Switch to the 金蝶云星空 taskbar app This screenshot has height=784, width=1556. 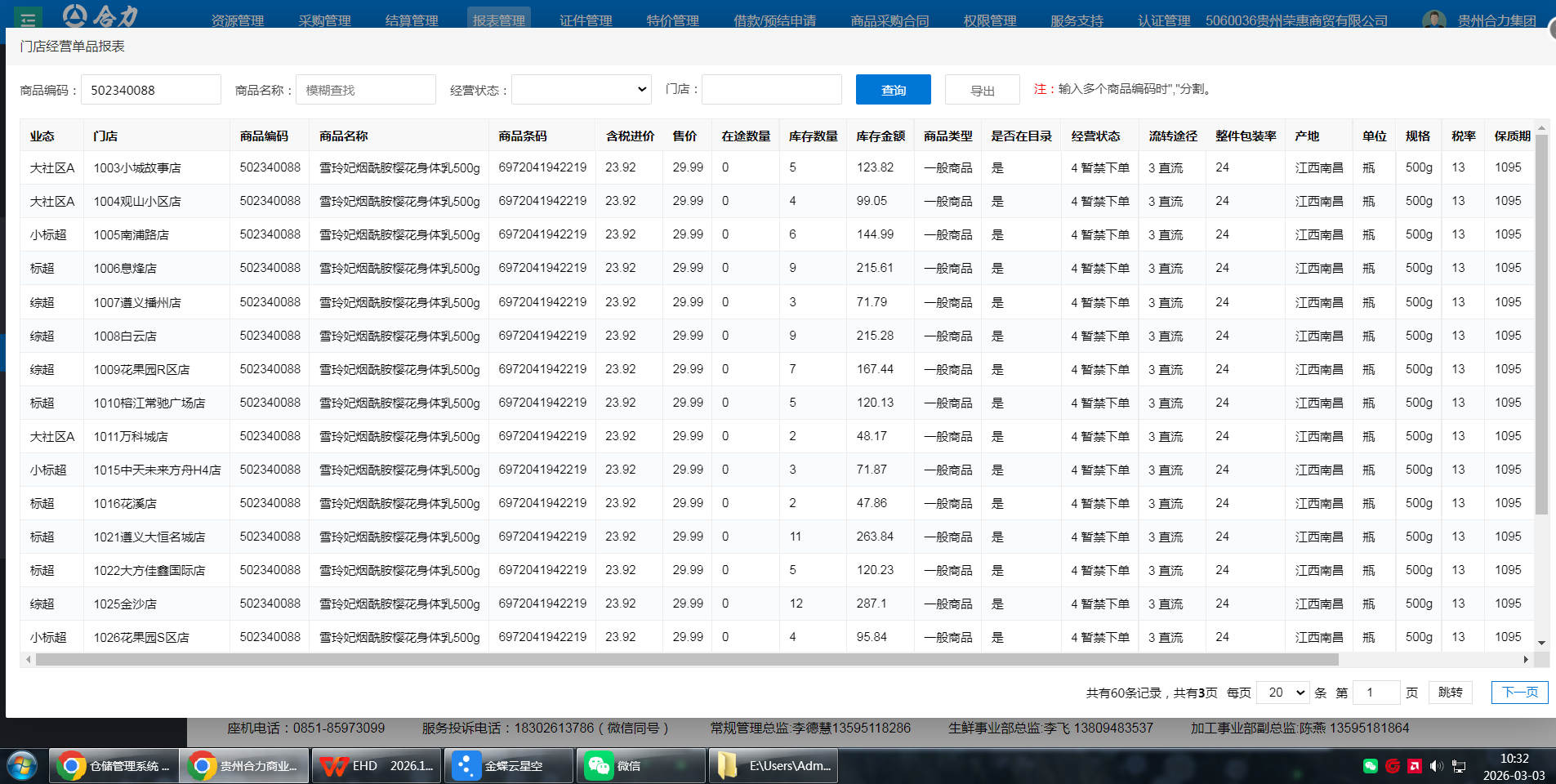pos(508,766)
